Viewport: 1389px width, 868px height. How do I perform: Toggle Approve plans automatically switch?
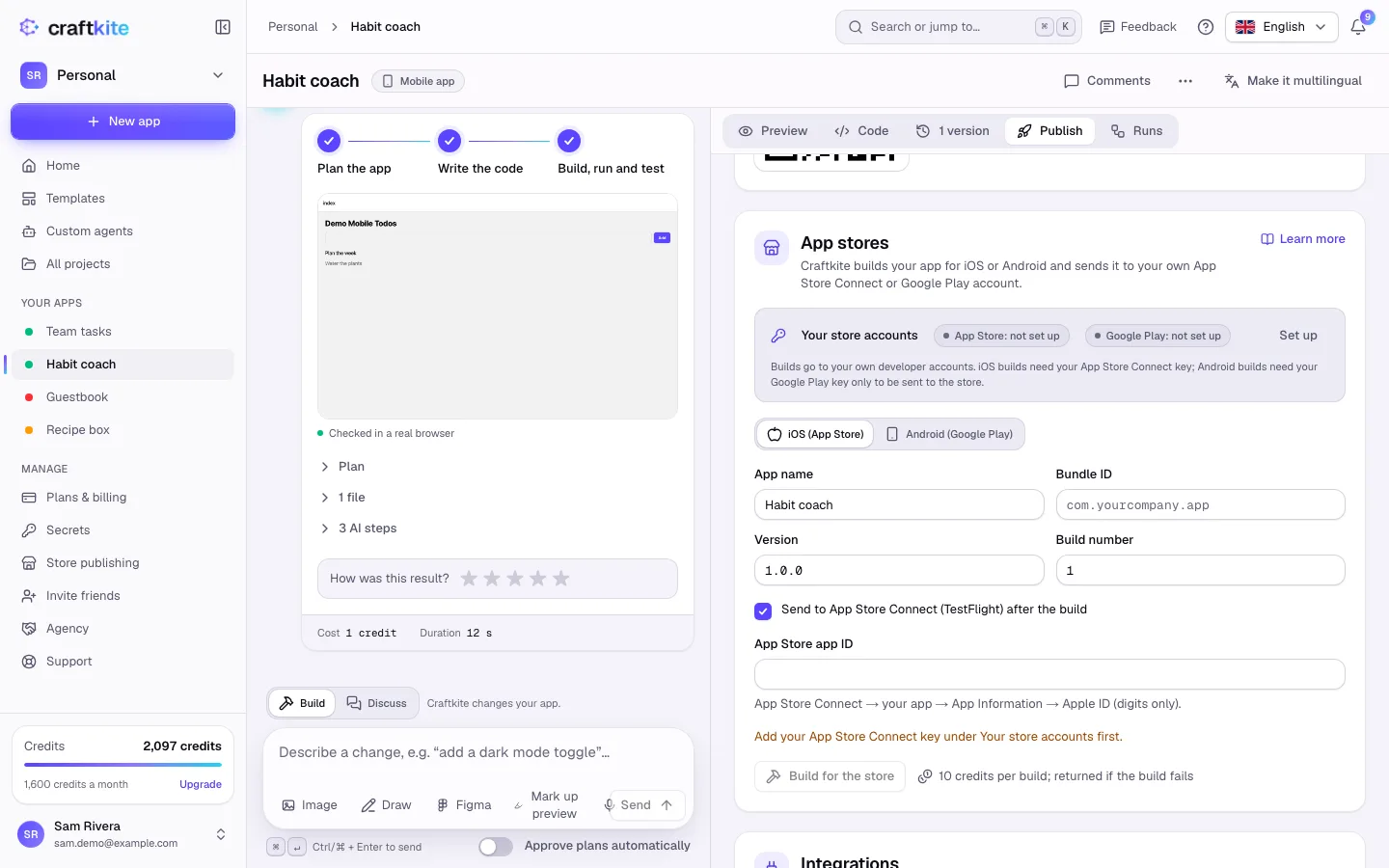pyautogui.click(x=496, y=847)
